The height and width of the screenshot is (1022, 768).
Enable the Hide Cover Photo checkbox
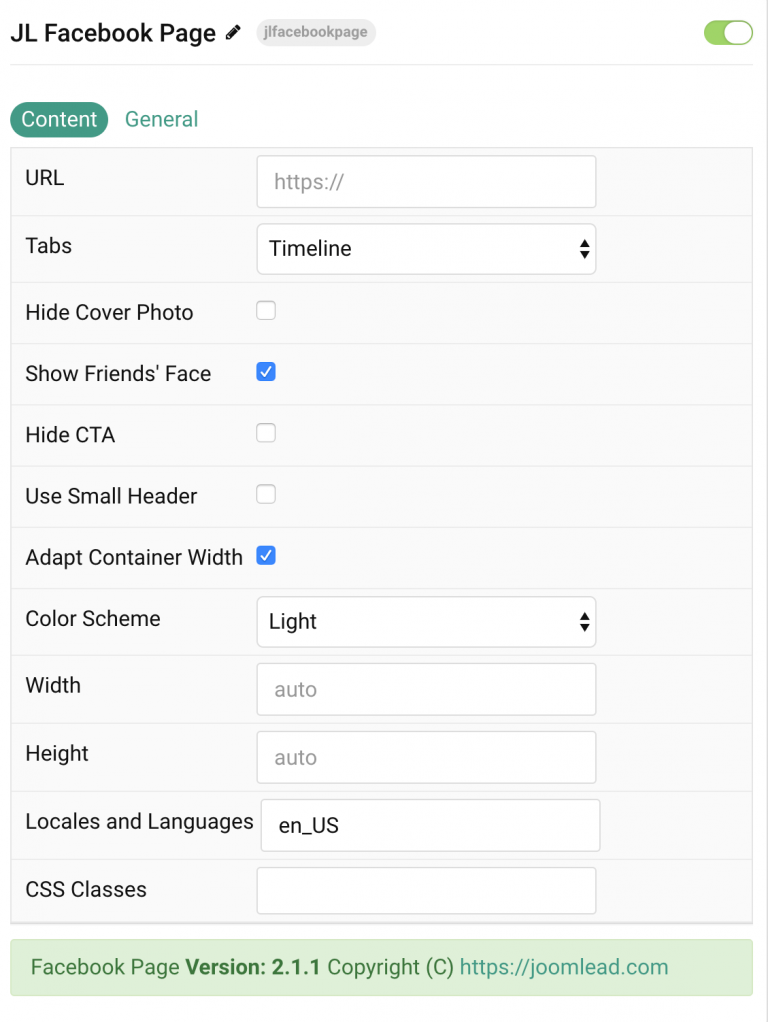[x=265, y=310]
